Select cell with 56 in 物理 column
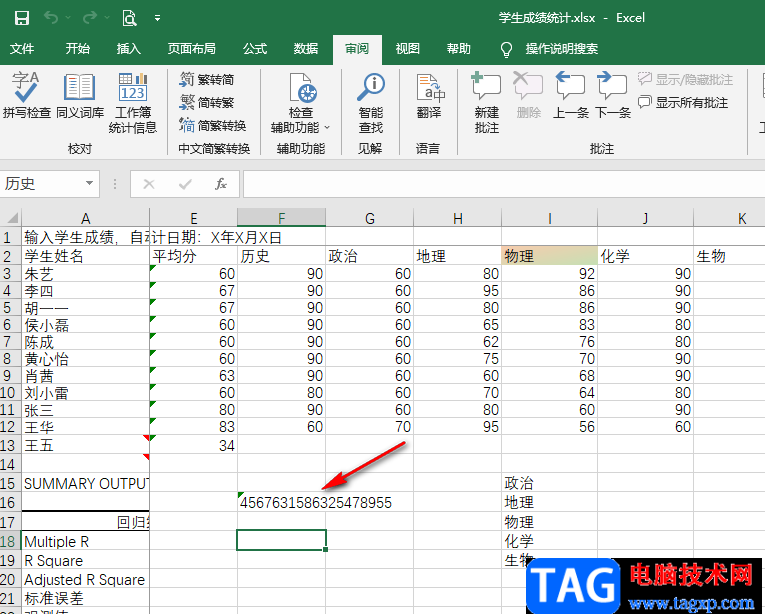The height and width of the screenshot is (614, 765). click(x=549, y=427)
